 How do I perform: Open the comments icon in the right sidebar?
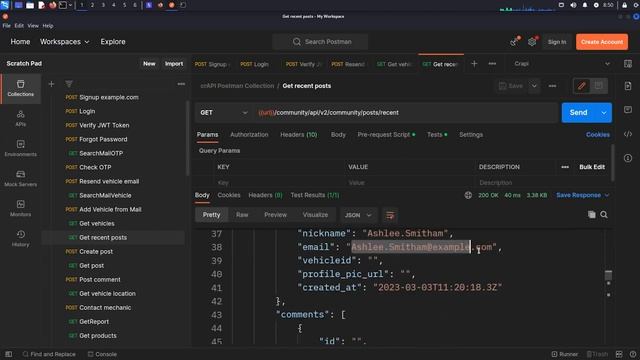pyautogui.click(x=628, y=110)
